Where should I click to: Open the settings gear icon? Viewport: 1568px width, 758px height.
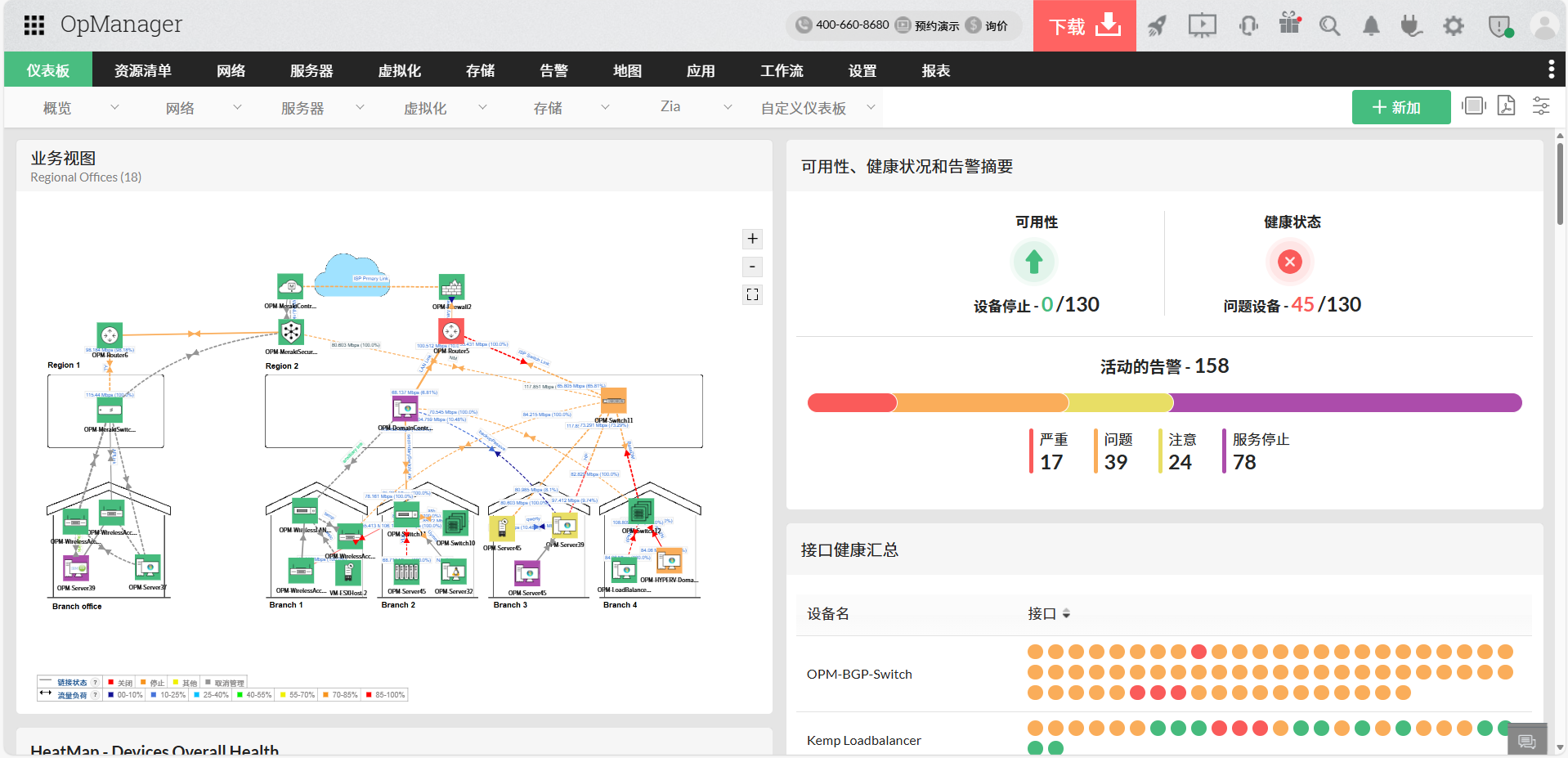tap(1454, 25)
